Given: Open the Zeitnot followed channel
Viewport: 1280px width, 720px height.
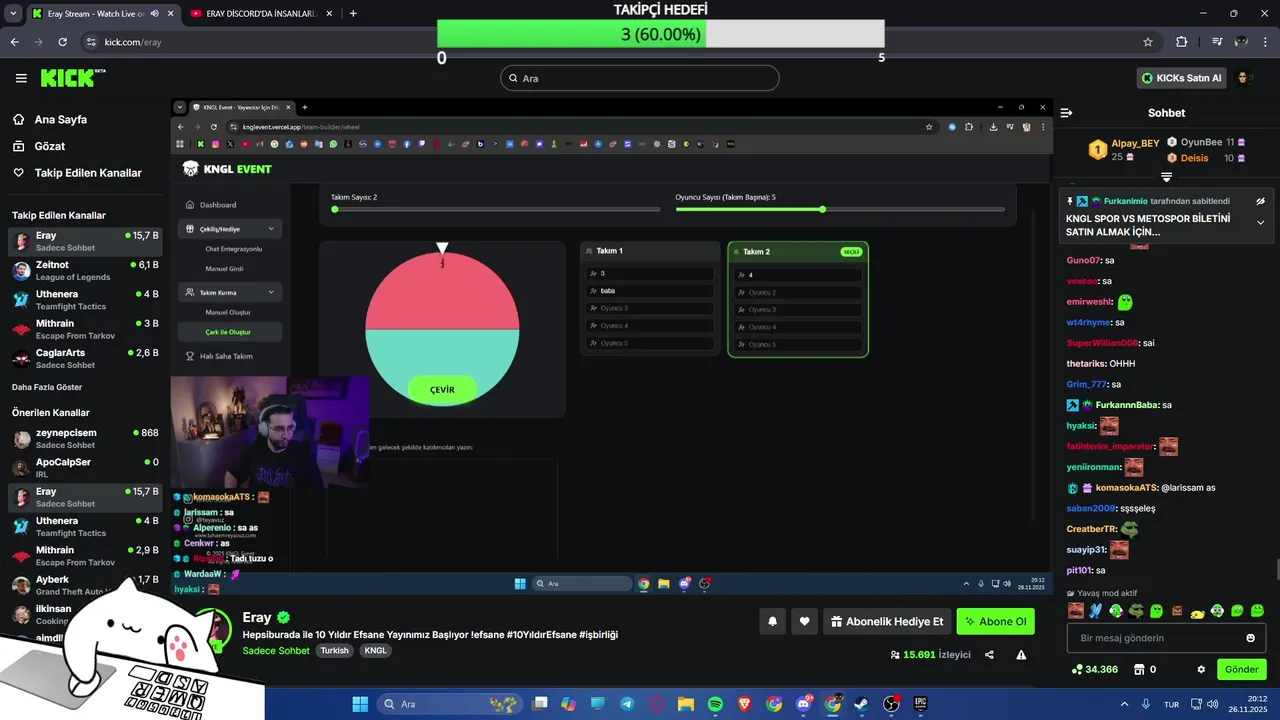Looking at the screenshot, I should point(83,271).
